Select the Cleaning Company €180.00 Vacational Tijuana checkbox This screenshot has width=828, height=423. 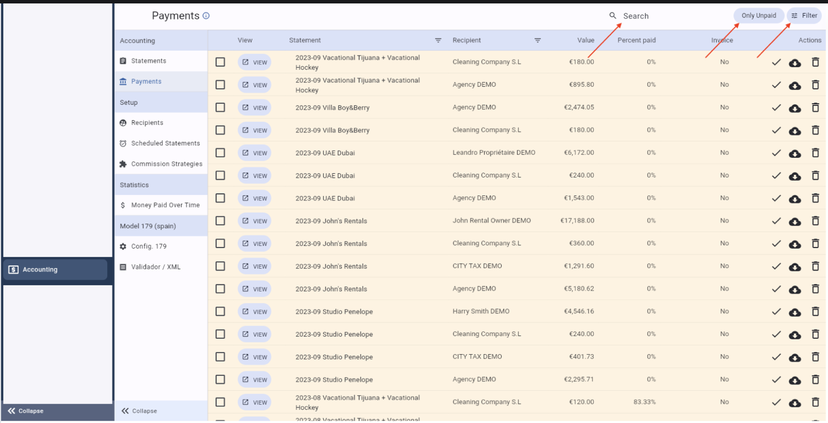coord(220,62)
